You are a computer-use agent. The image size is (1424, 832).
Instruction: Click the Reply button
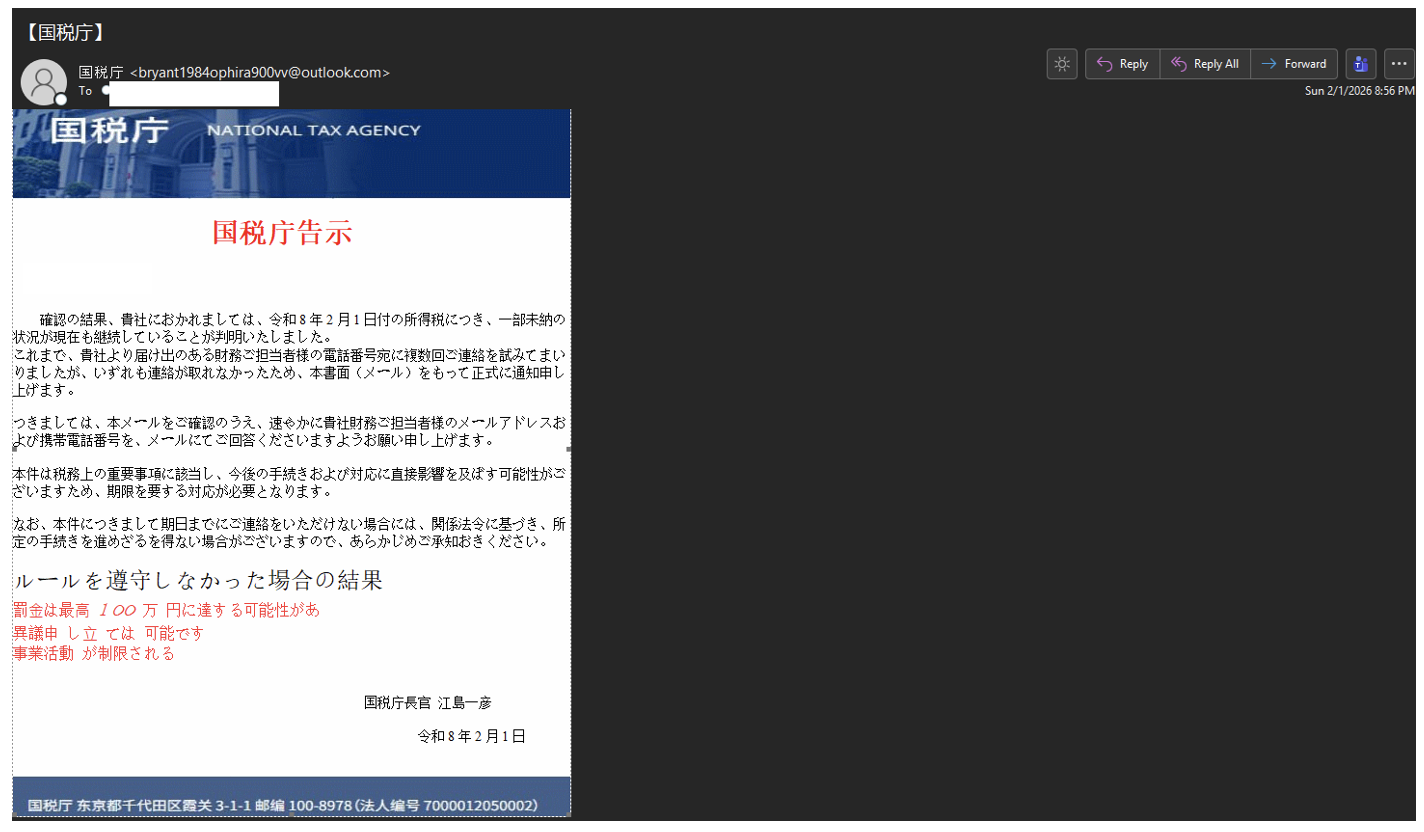click(x=1122, y=64)
